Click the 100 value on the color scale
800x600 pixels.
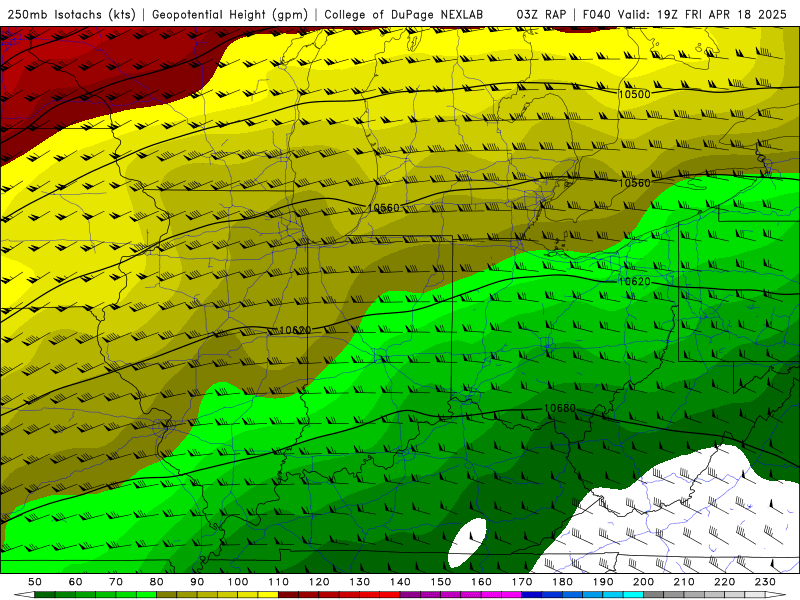coord(238,582)
